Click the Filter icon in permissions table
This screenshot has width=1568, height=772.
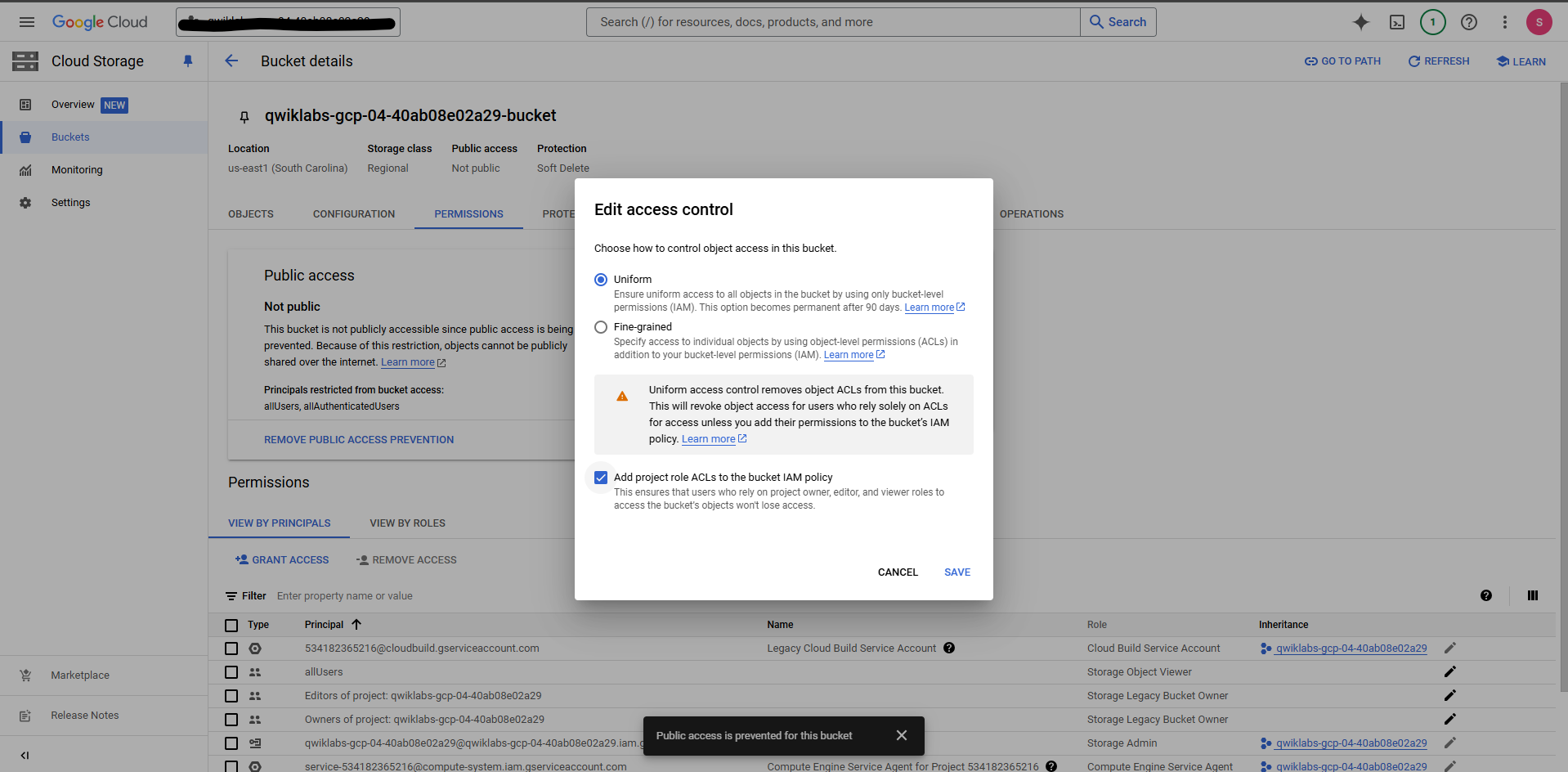[x=231, y=596]
